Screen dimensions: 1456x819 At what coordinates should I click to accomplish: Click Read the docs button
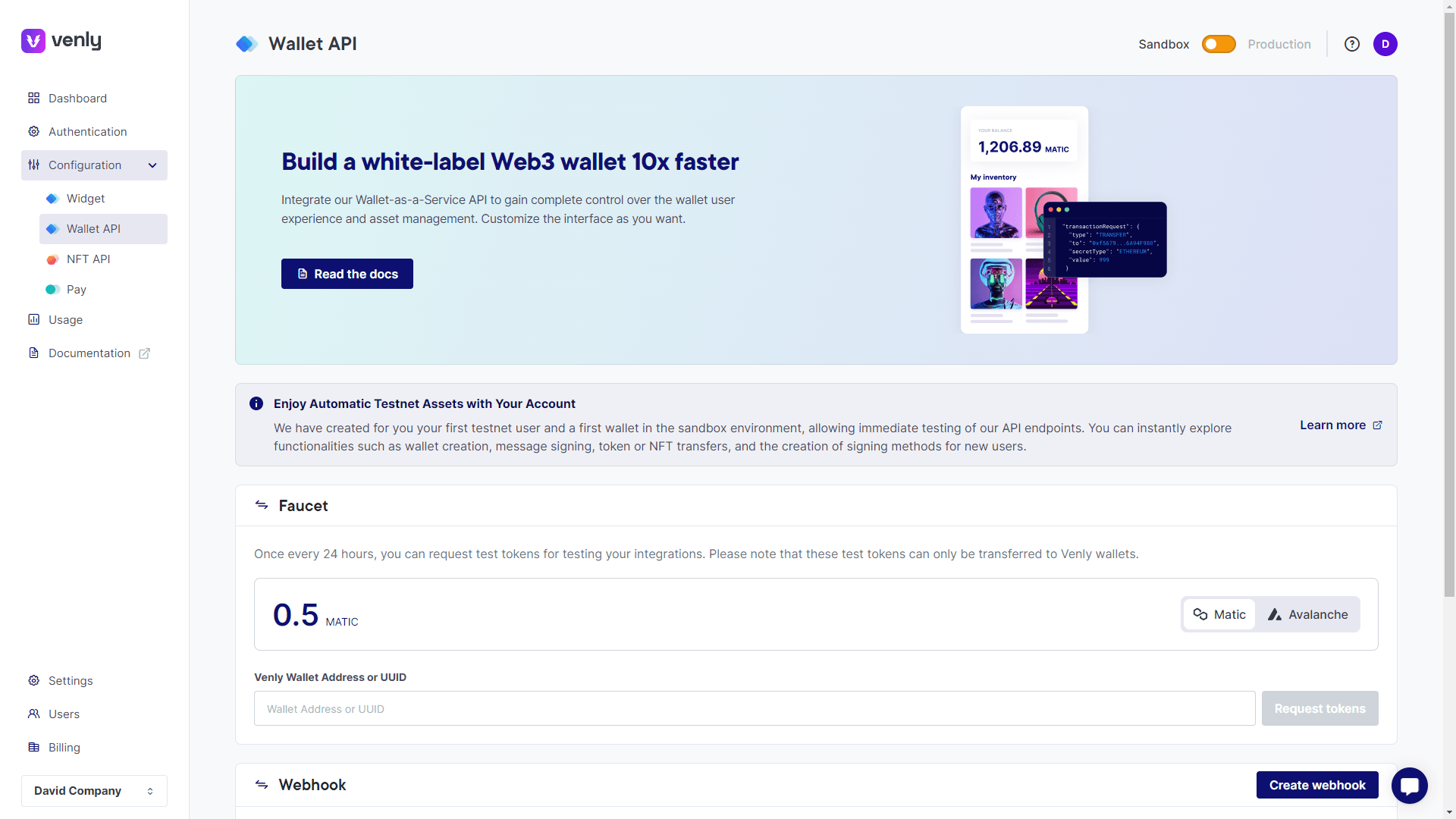(347, 273)
